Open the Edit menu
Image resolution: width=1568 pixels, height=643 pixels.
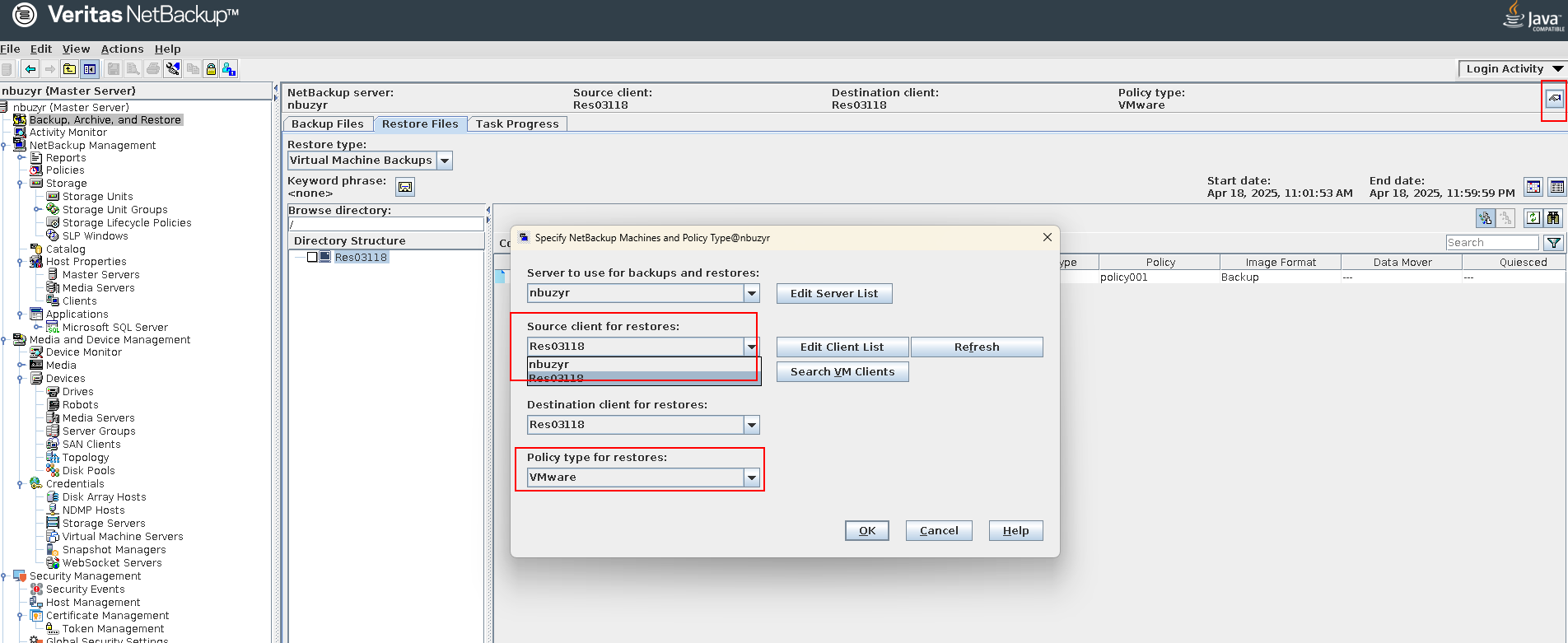[x=41, y=49]
